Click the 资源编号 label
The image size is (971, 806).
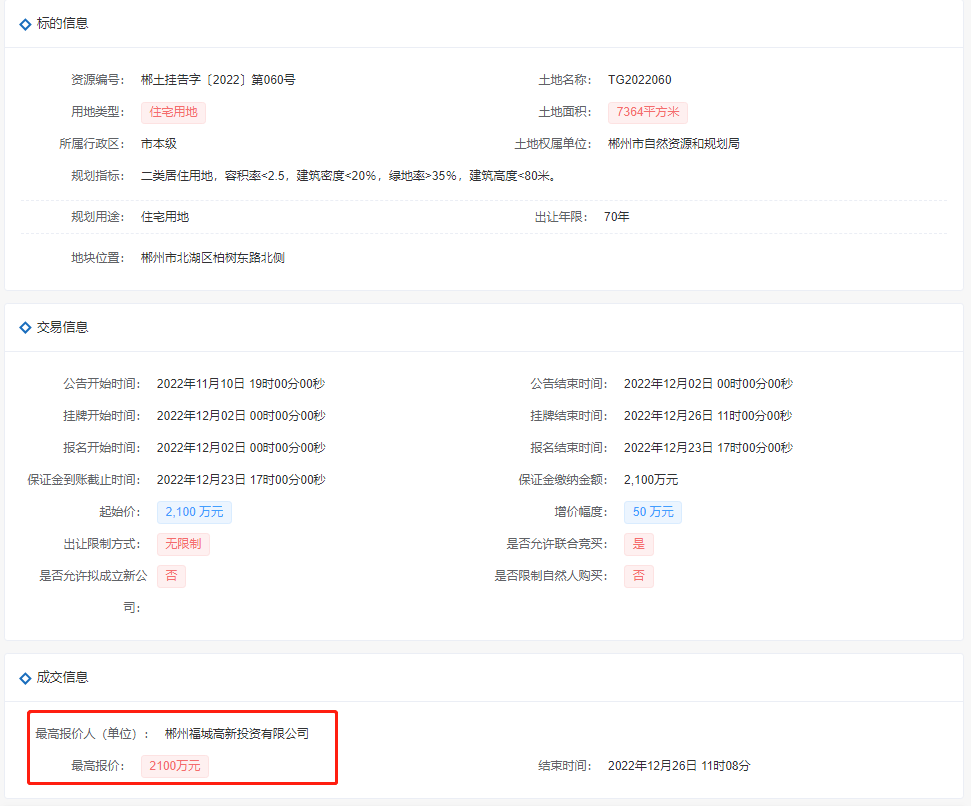click(x=97, y=80)
